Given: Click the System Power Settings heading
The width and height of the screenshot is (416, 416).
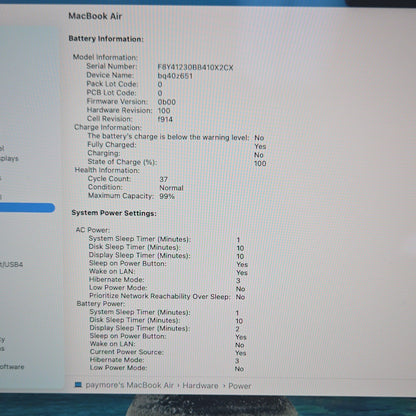Looking at the screenshot, I should coord(114,213).
